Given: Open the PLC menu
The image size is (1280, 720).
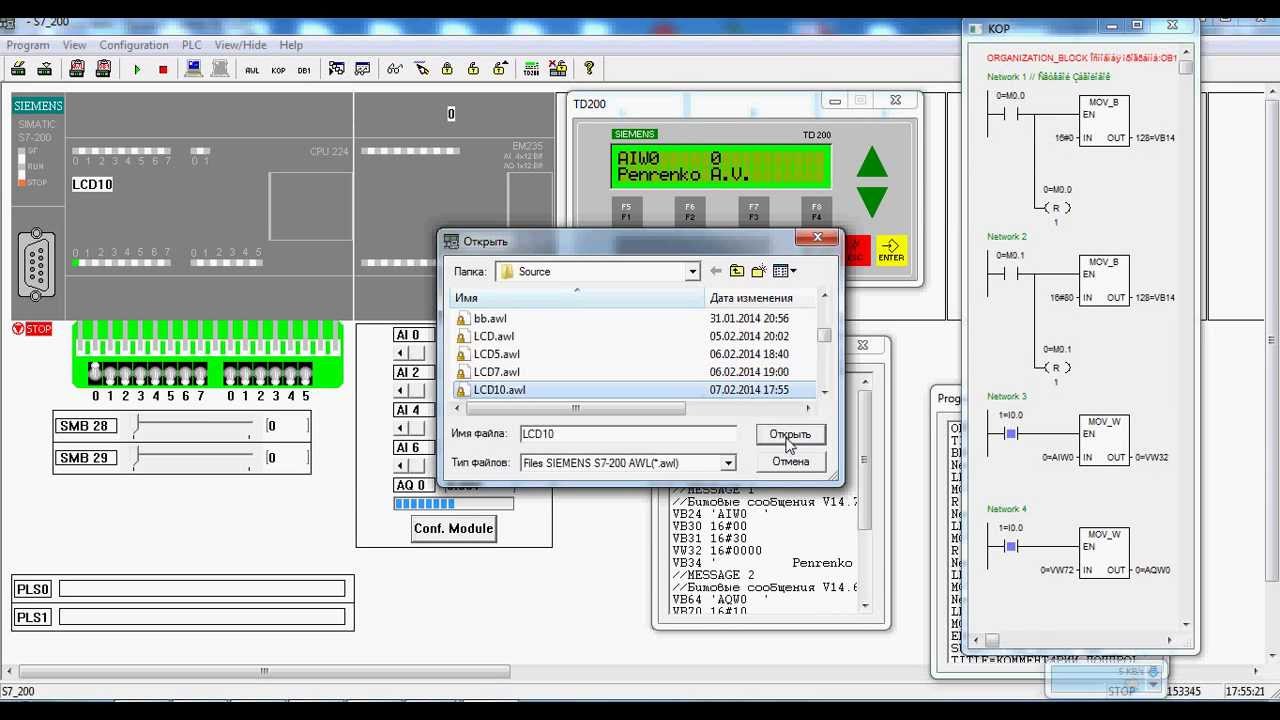Looking at the screenshot, I should click(192, 45).
